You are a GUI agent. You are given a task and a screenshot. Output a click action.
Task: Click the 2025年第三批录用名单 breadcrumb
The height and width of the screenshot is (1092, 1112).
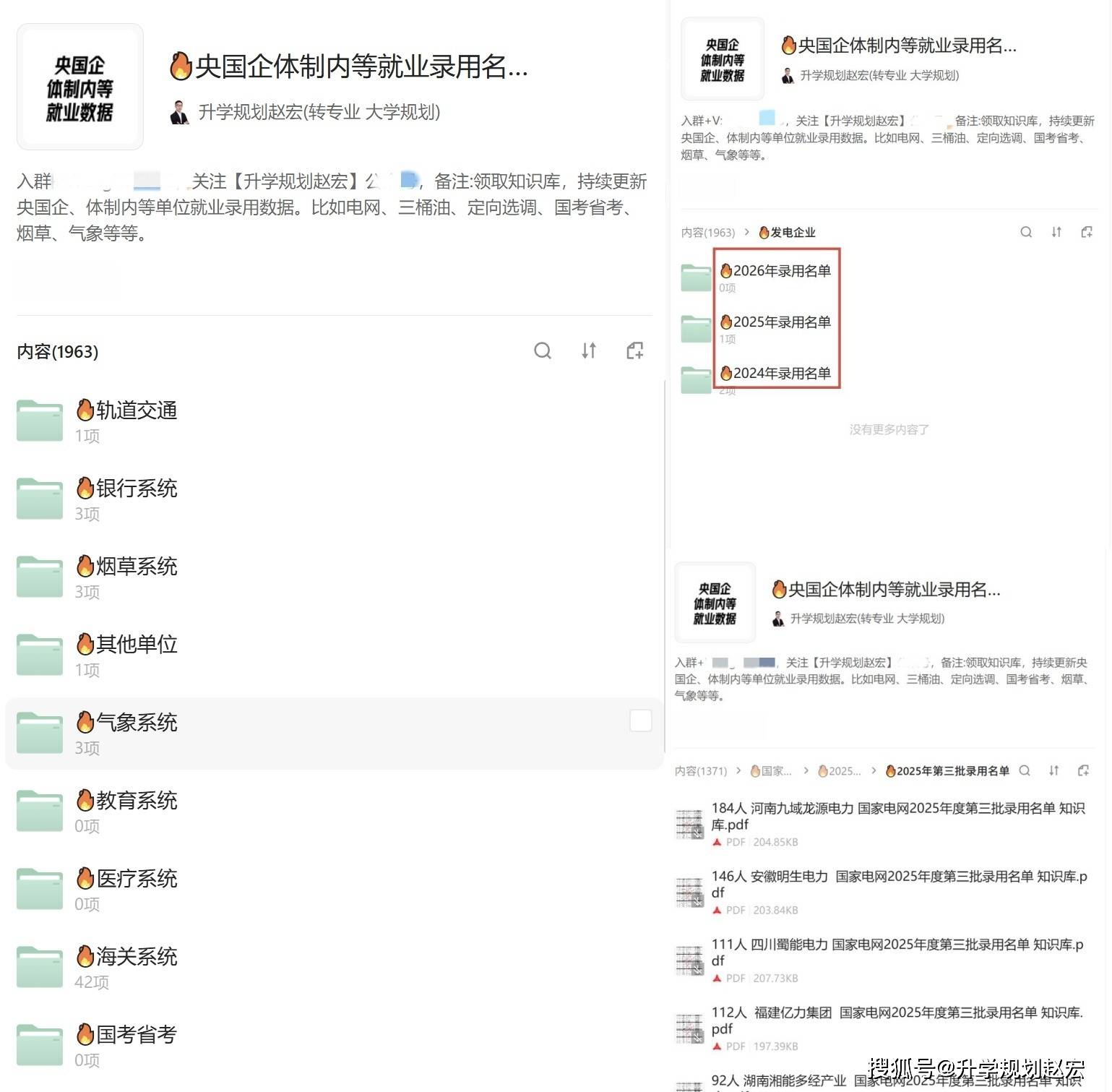(x=947, y=771)
